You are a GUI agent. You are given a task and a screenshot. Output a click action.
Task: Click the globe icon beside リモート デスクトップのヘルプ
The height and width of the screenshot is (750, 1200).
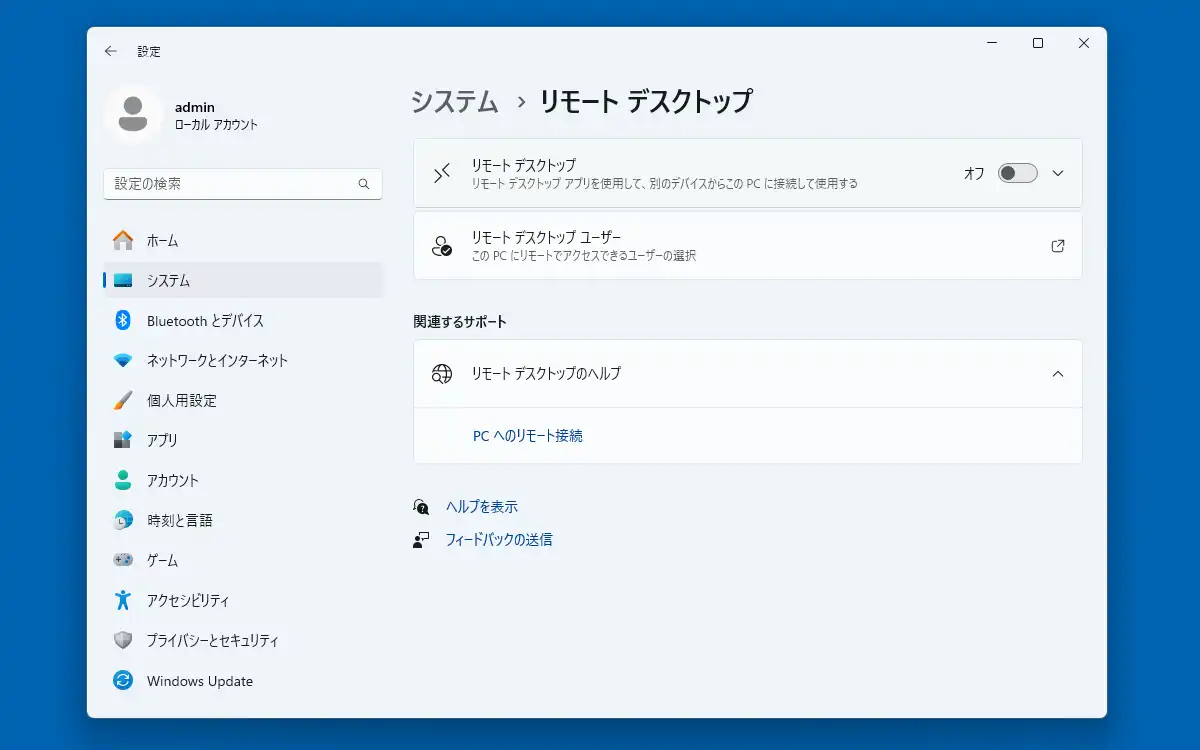[x=442, y=374]
